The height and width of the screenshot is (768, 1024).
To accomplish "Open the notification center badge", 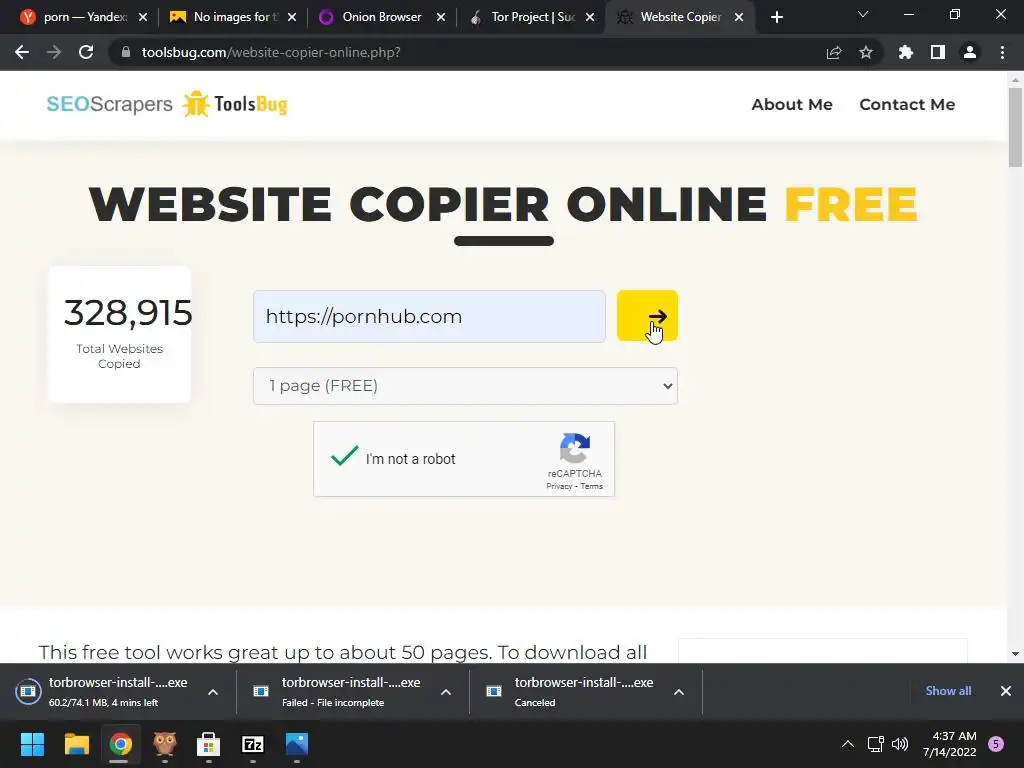I will point(996,744).
